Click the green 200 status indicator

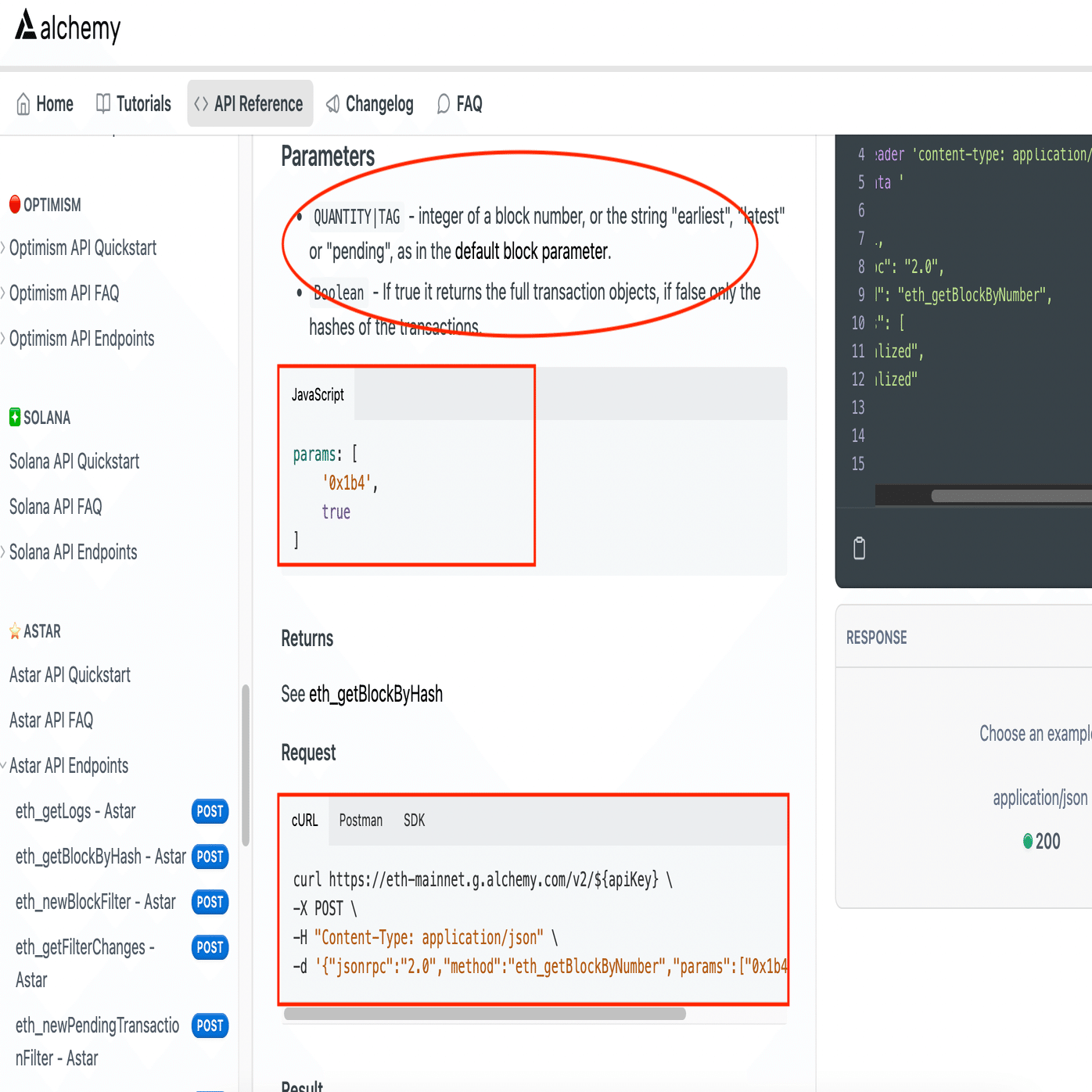1027,841
